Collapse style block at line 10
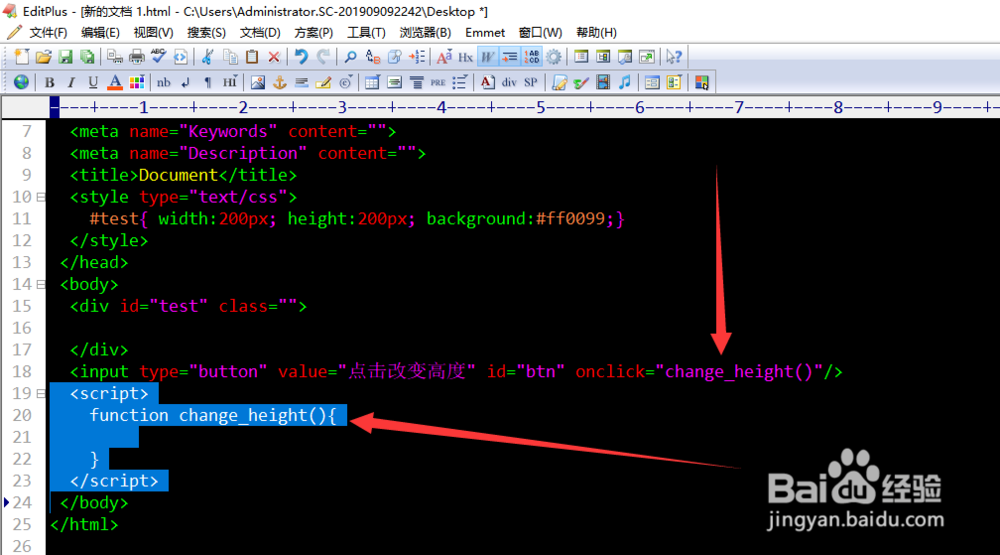The height and width of the screenshot is (555, 1000). pos(41,197)
